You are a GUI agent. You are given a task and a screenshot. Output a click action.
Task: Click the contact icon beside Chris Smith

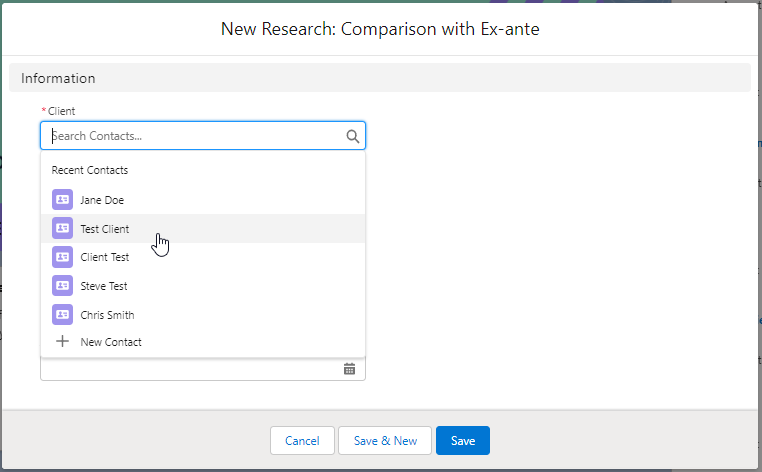coord(62,315)
